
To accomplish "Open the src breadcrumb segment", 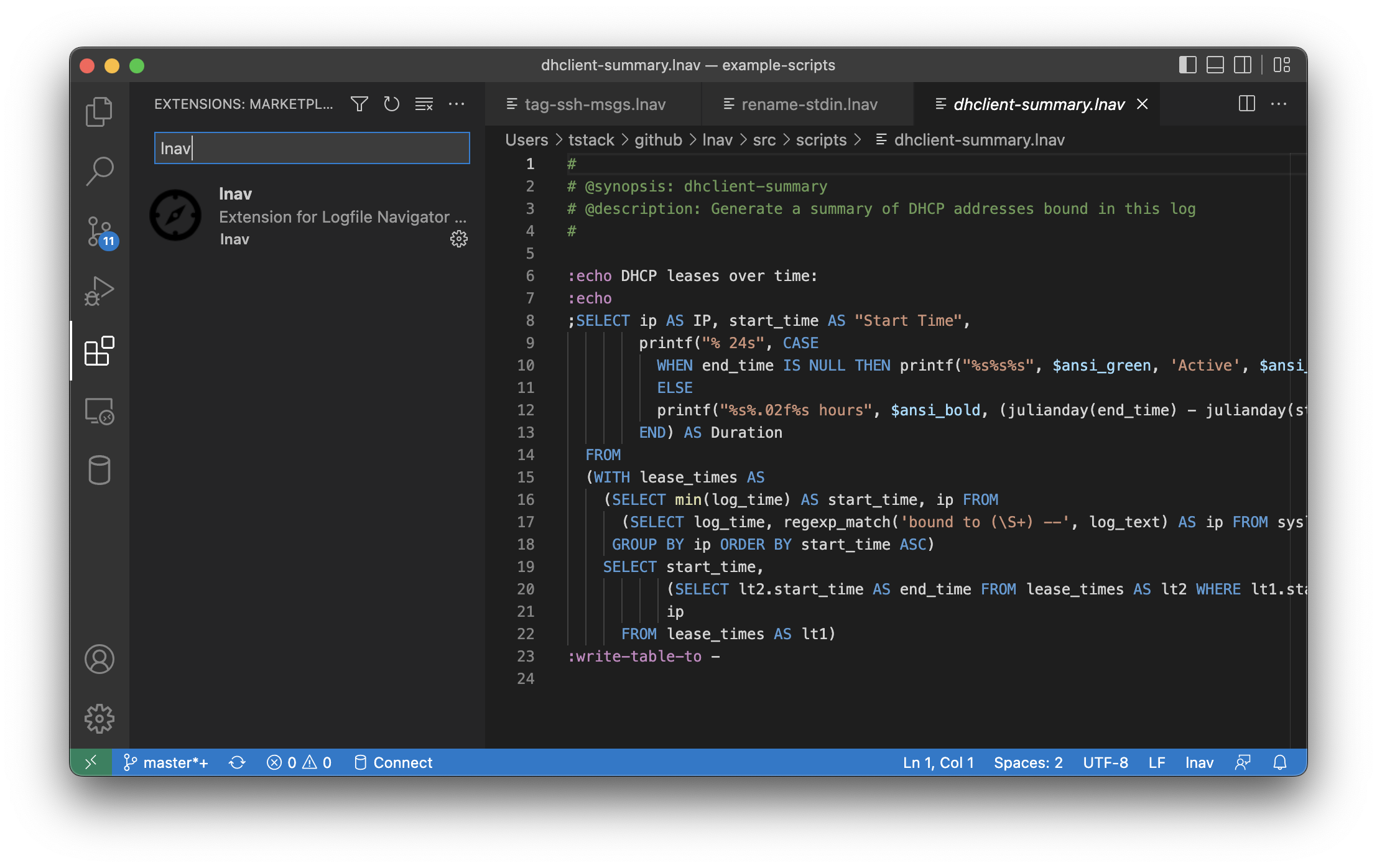I will point(764,140).
